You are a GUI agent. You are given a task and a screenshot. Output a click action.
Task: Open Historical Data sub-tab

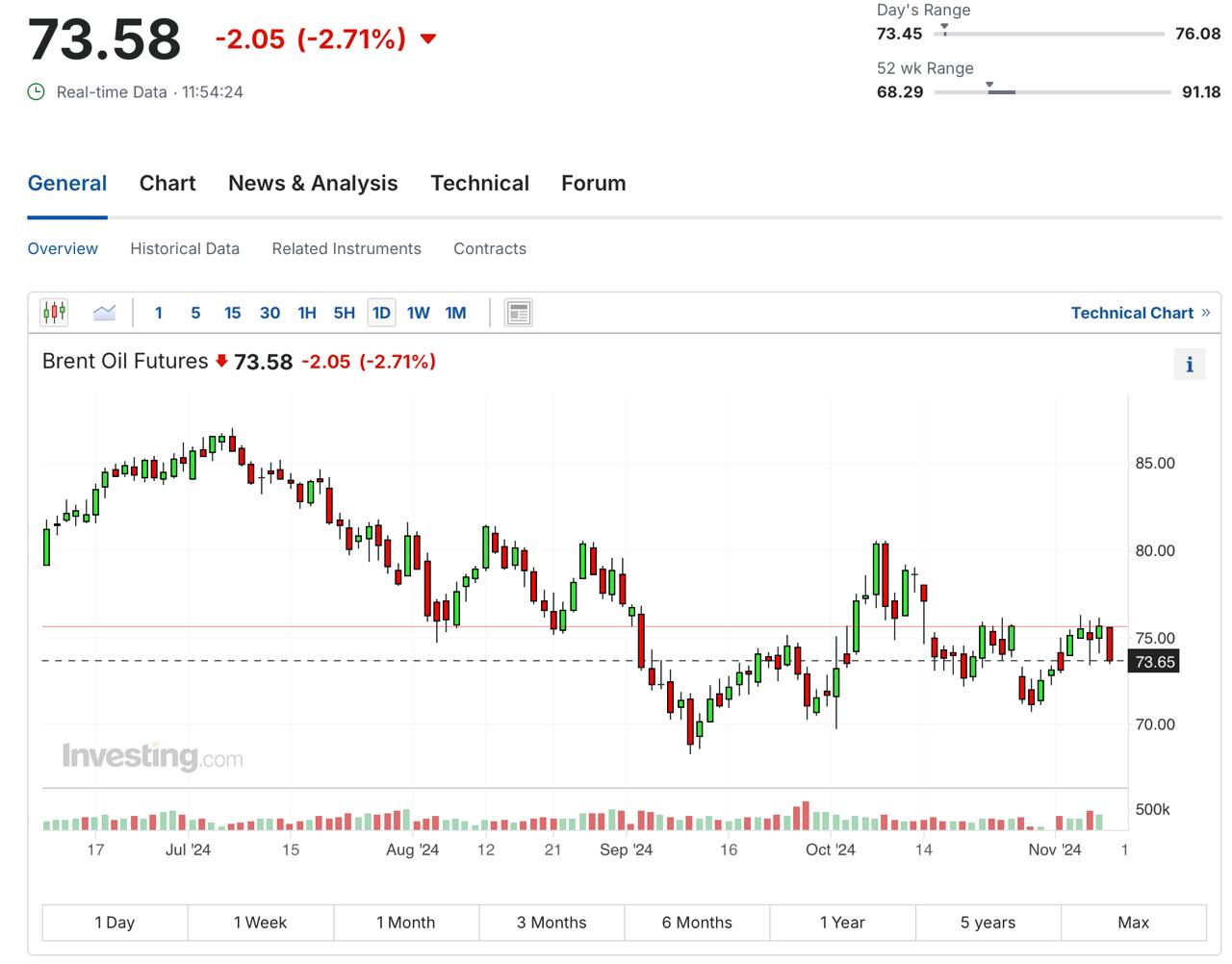tap(185, 248)
